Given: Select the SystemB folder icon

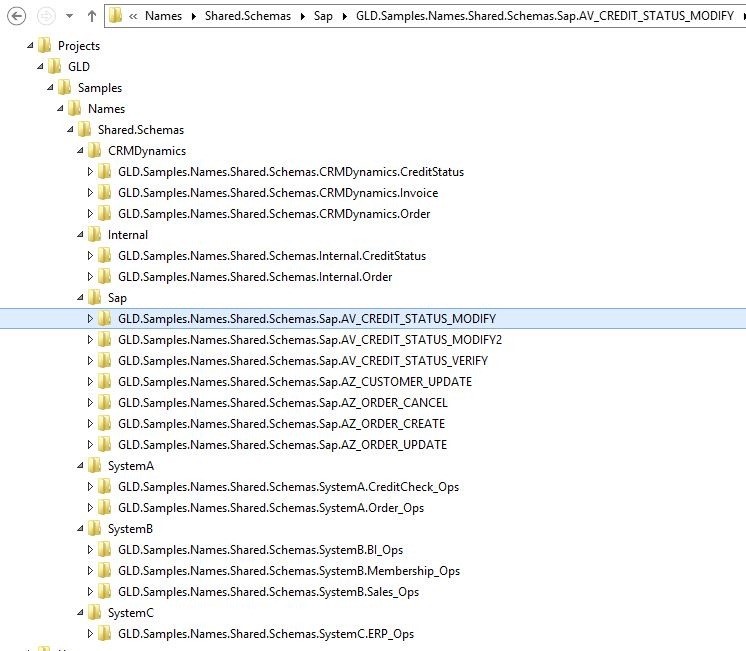Looking at the screenshot, I should tap(95, 528).
